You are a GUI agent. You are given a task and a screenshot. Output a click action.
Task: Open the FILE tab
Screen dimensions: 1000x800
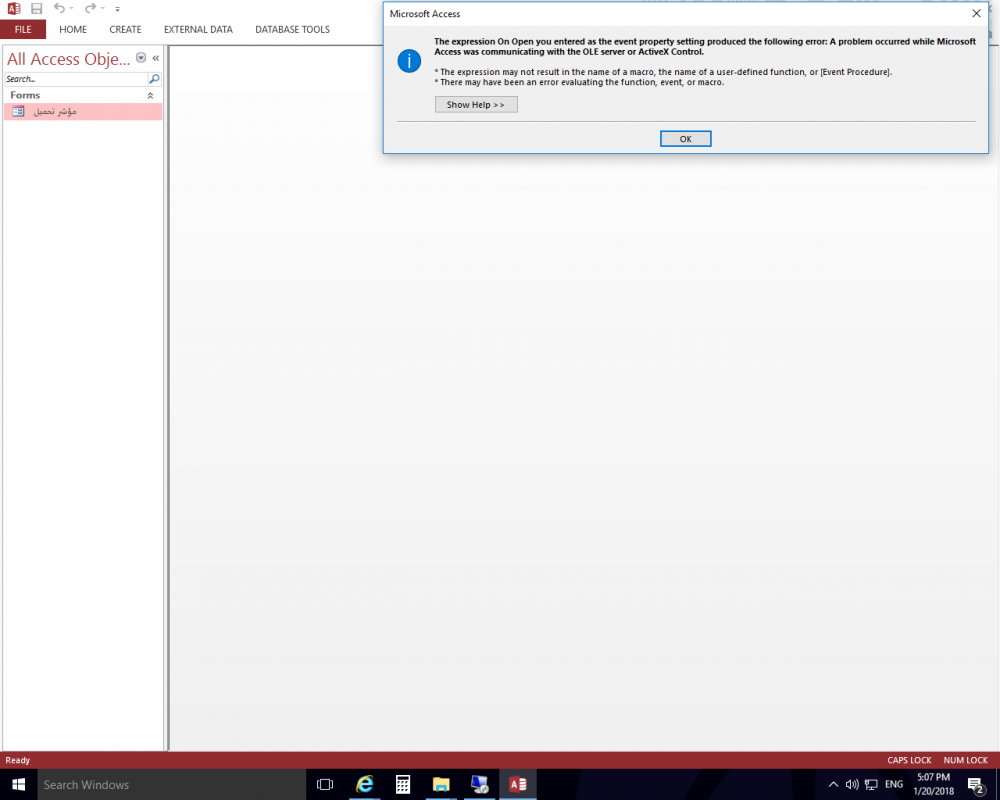(x=23, y=29)
